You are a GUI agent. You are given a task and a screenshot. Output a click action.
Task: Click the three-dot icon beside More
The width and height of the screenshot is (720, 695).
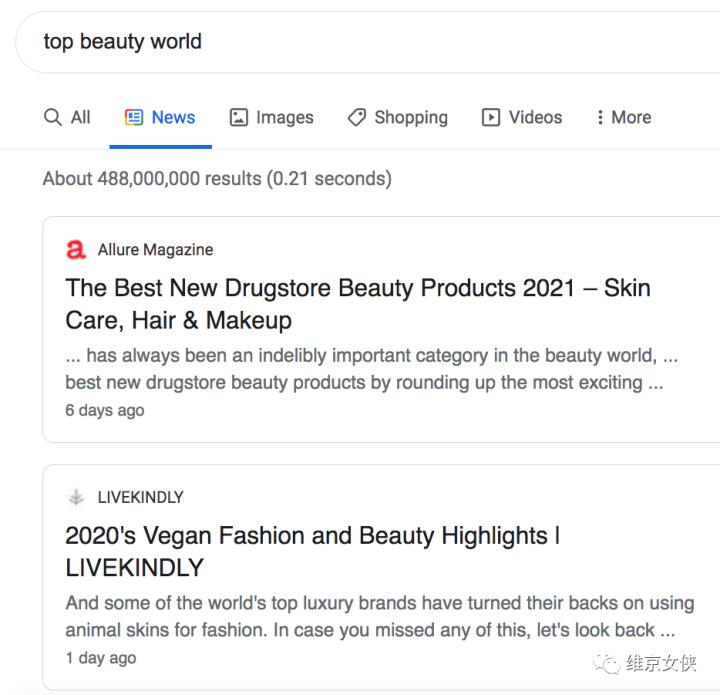click(x=600, y=118)
